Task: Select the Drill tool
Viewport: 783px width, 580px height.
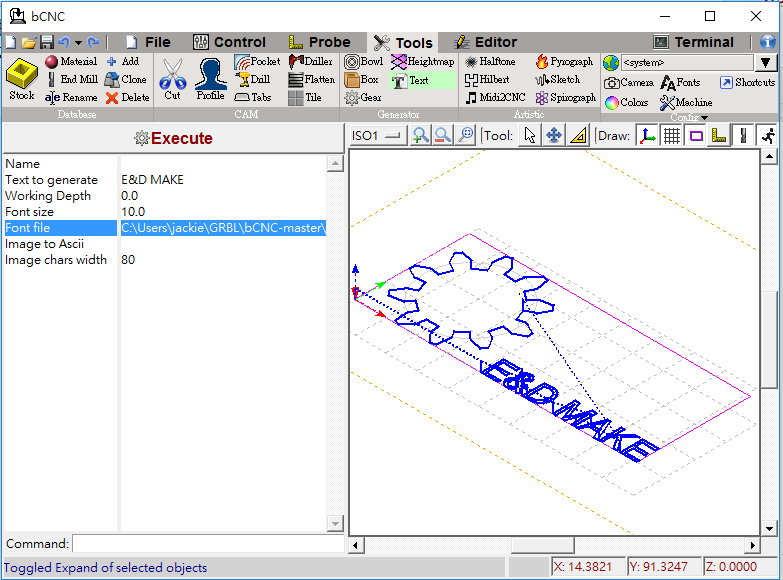Action: click(x=254, y=79)
